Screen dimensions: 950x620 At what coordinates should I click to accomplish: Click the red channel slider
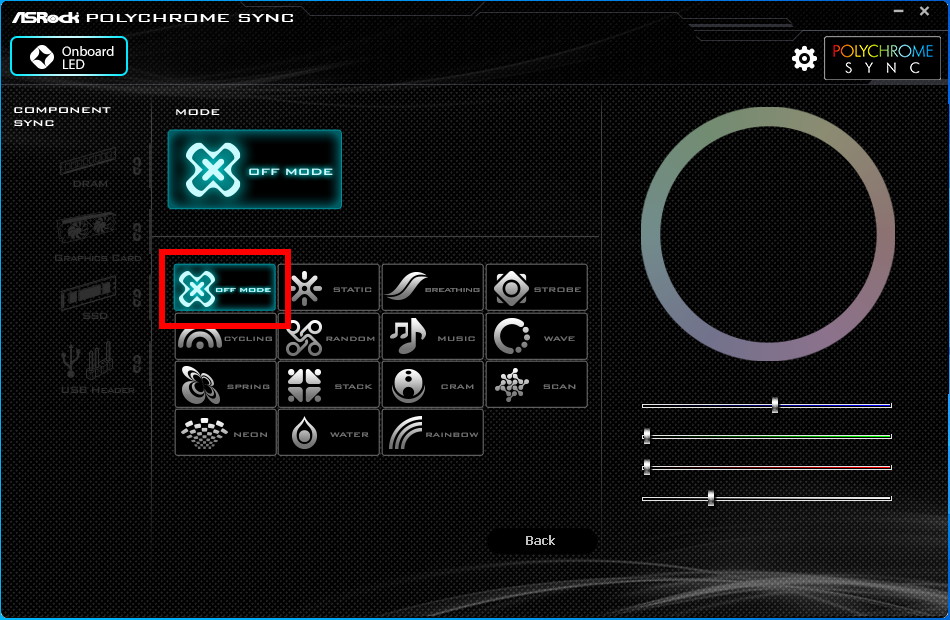(766, 467)
